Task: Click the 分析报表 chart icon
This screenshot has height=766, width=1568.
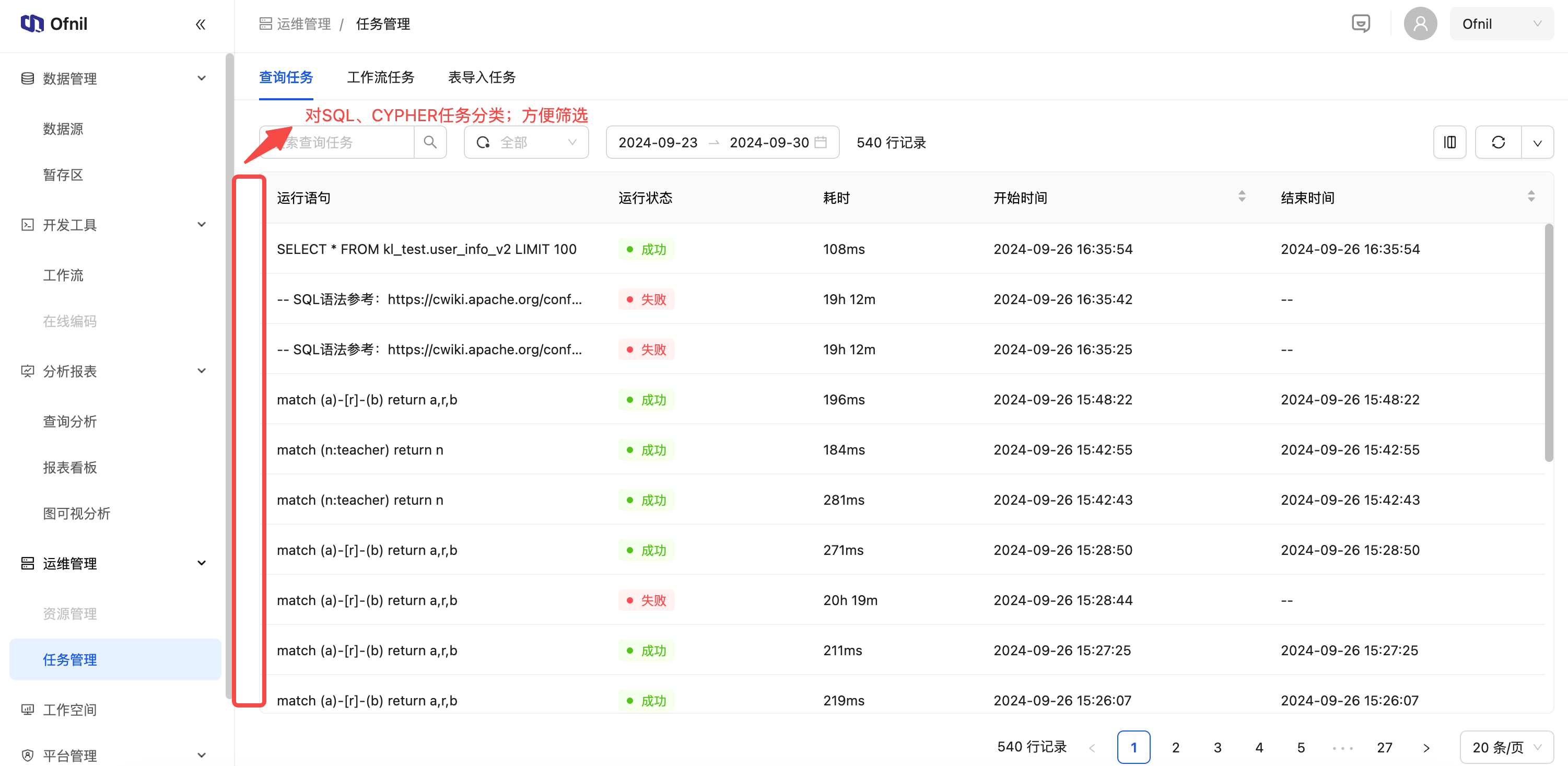Action: (27, 371)
